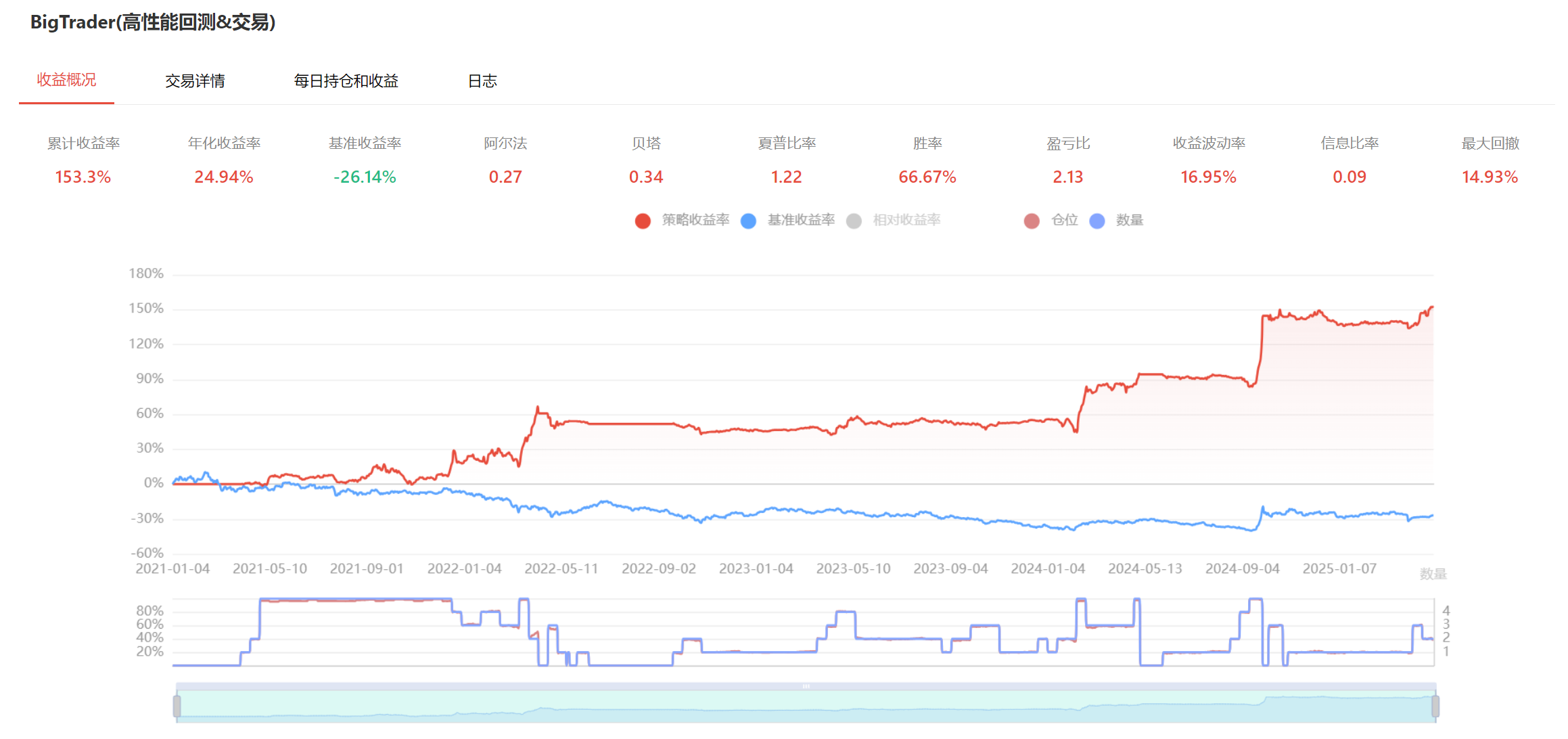The width and height of the screenshot is (1568, 739).
Task: Click the 最大回撤 value 14.93%
Action: (x=1490, y=177)
